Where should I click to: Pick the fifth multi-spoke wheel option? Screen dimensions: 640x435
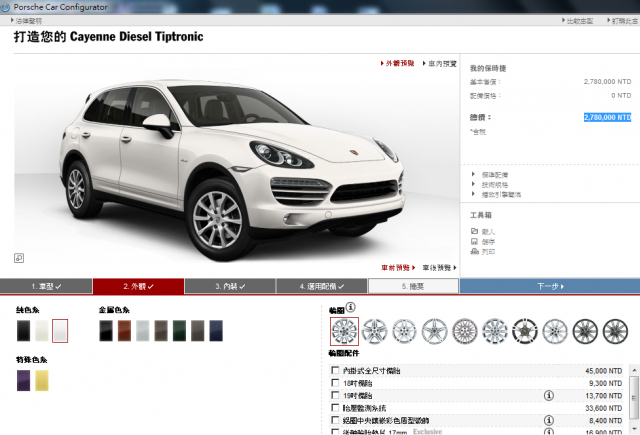(x=464, y=331)
